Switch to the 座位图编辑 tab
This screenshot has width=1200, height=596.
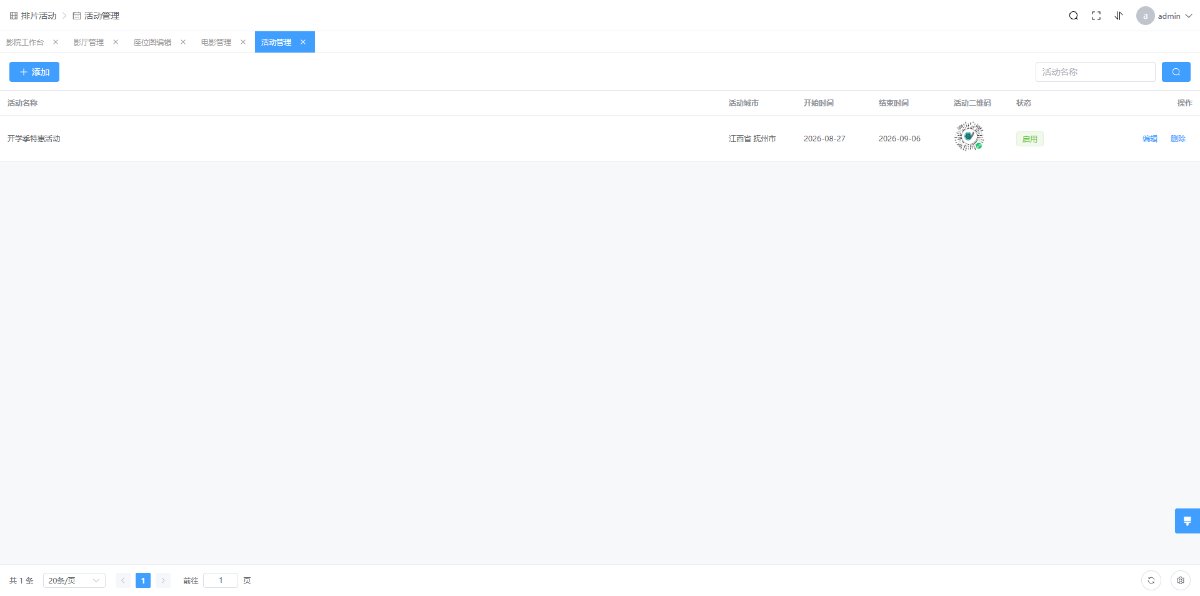[152, 42]
